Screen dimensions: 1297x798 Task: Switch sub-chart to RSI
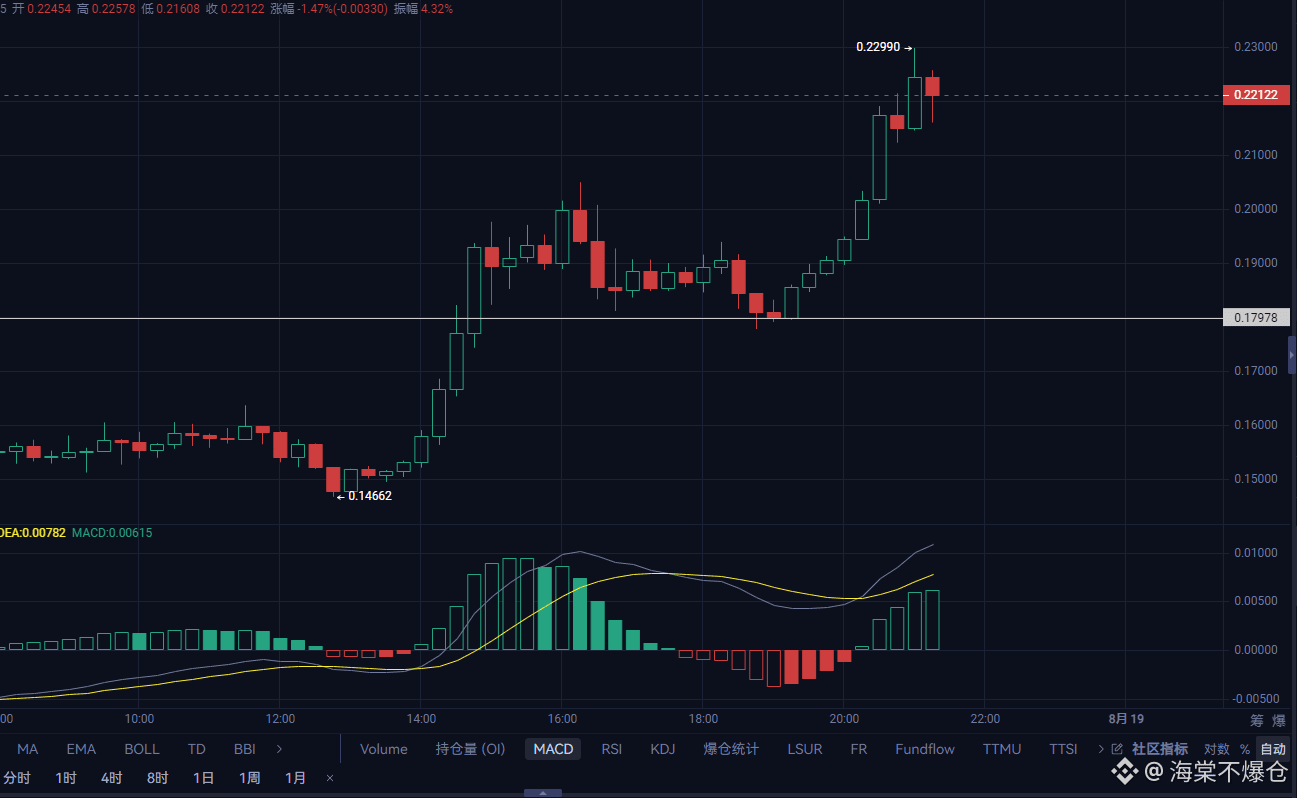point(611,749)
